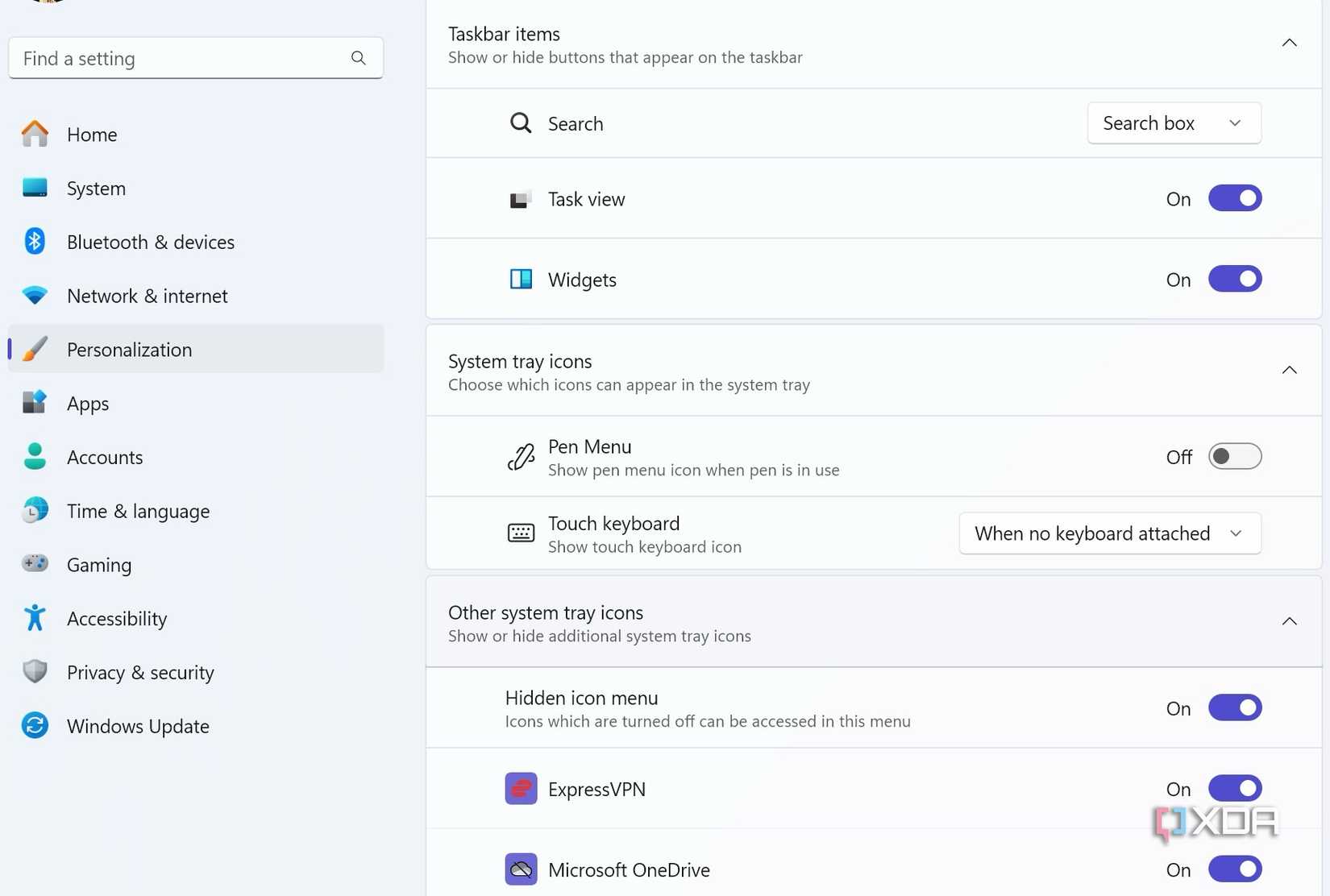Screen dimensions: 1330x896
Task: Select the Gaming controller icon
Action: (35, 564)
